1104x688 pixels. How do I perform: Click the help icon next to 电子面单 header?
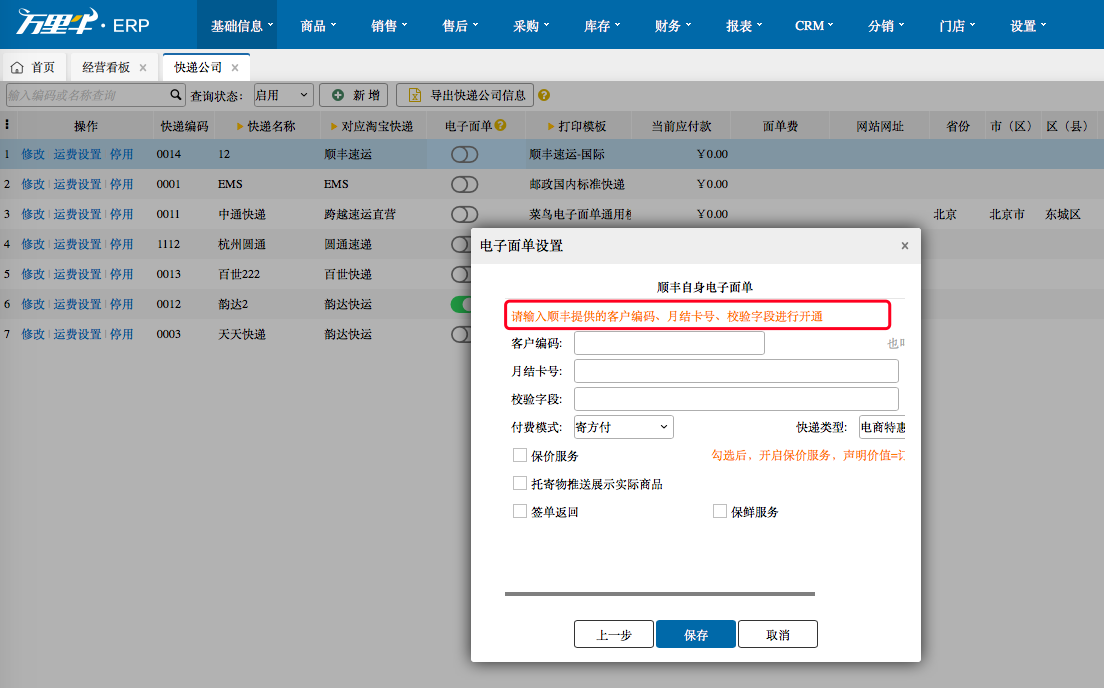500,125
